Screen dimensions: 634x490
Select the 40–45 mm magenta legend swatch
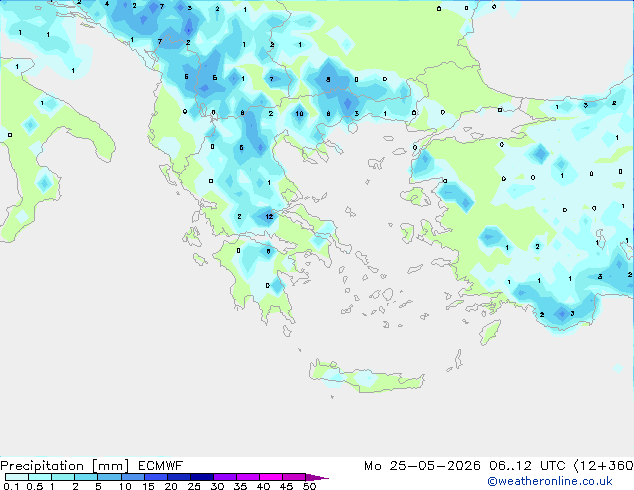coord(271,477)
